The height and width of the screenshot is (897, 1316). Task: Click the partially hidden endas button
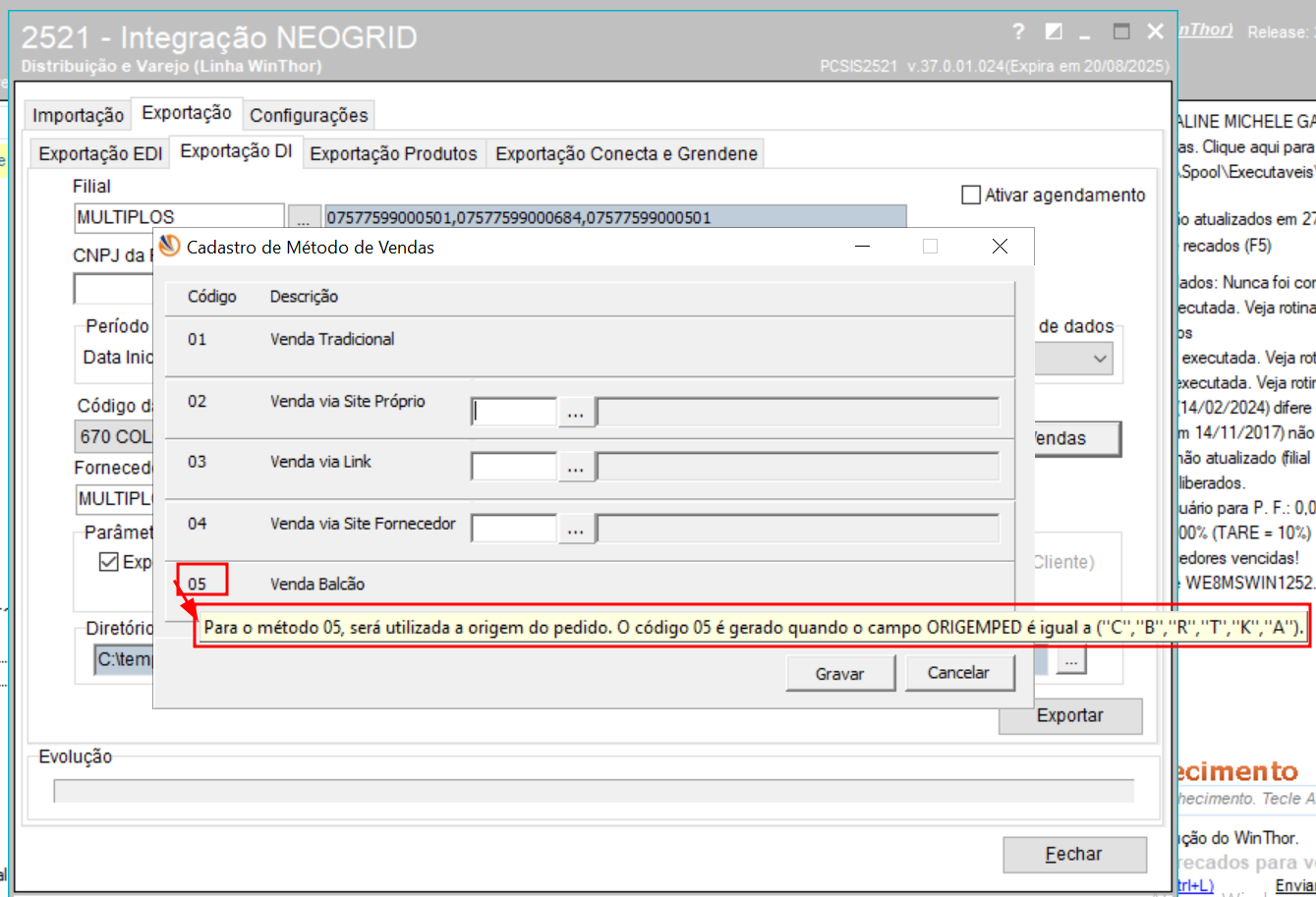1076,439
